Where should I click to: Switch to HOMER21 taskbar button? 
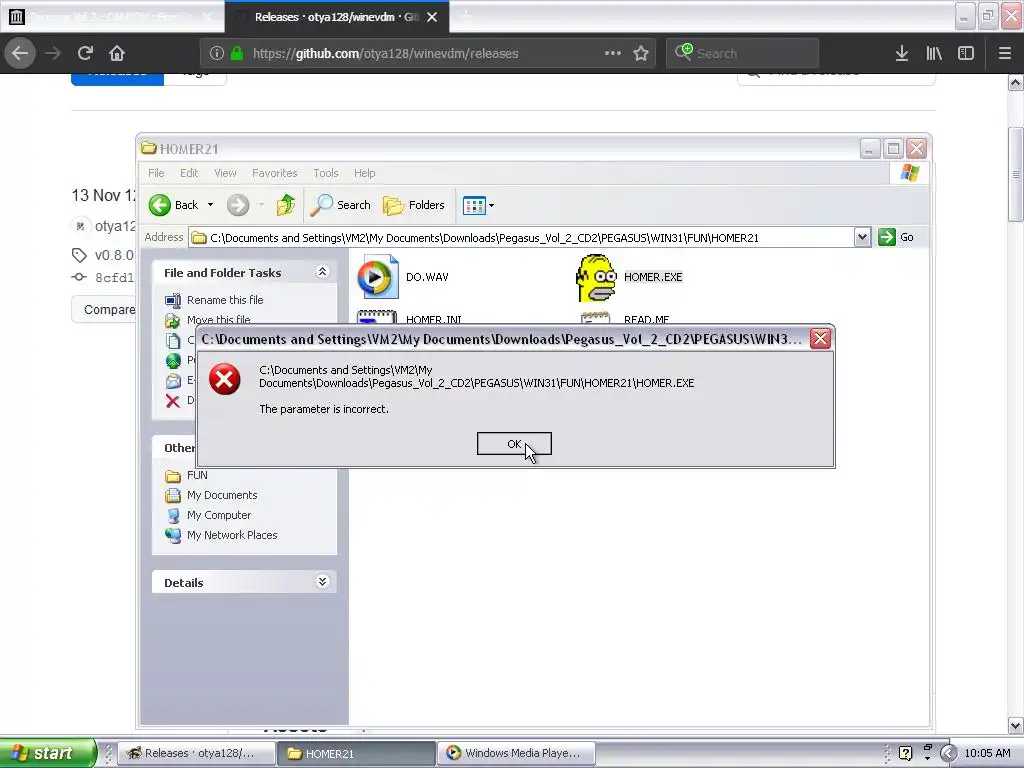pos(355,753)
